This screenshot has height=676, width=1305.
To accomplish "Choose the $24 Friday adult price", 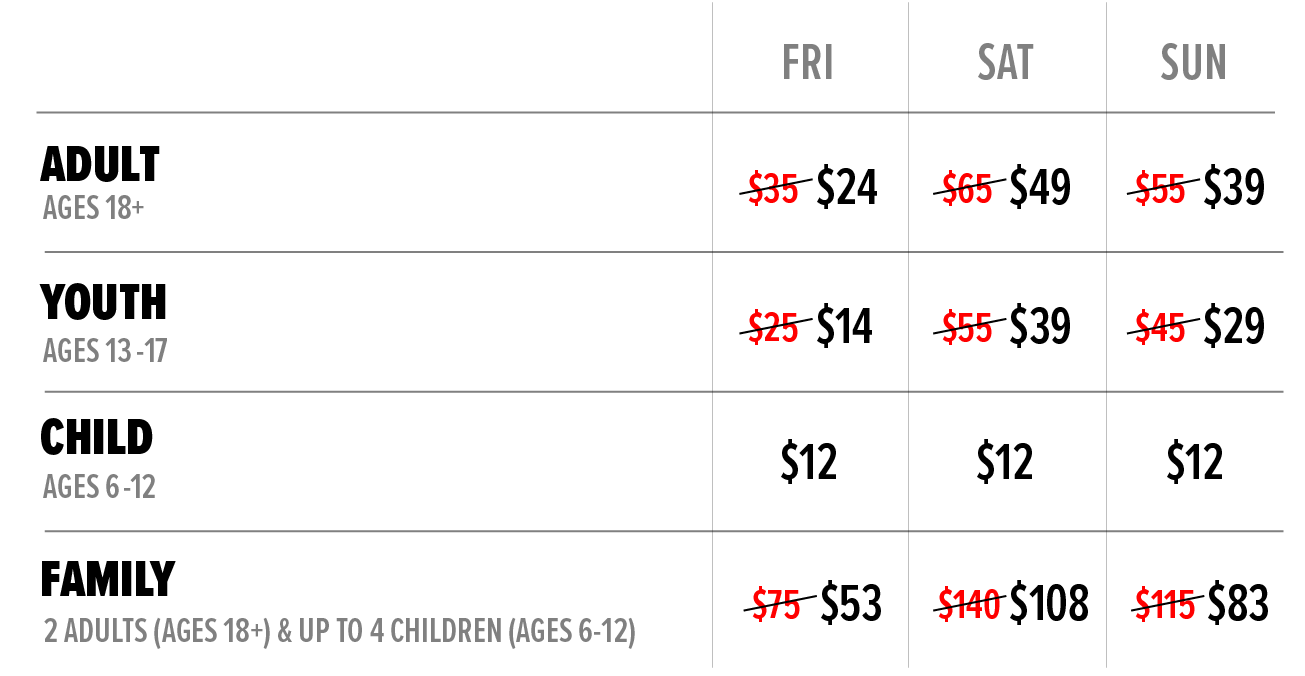I will pos(847,187).
